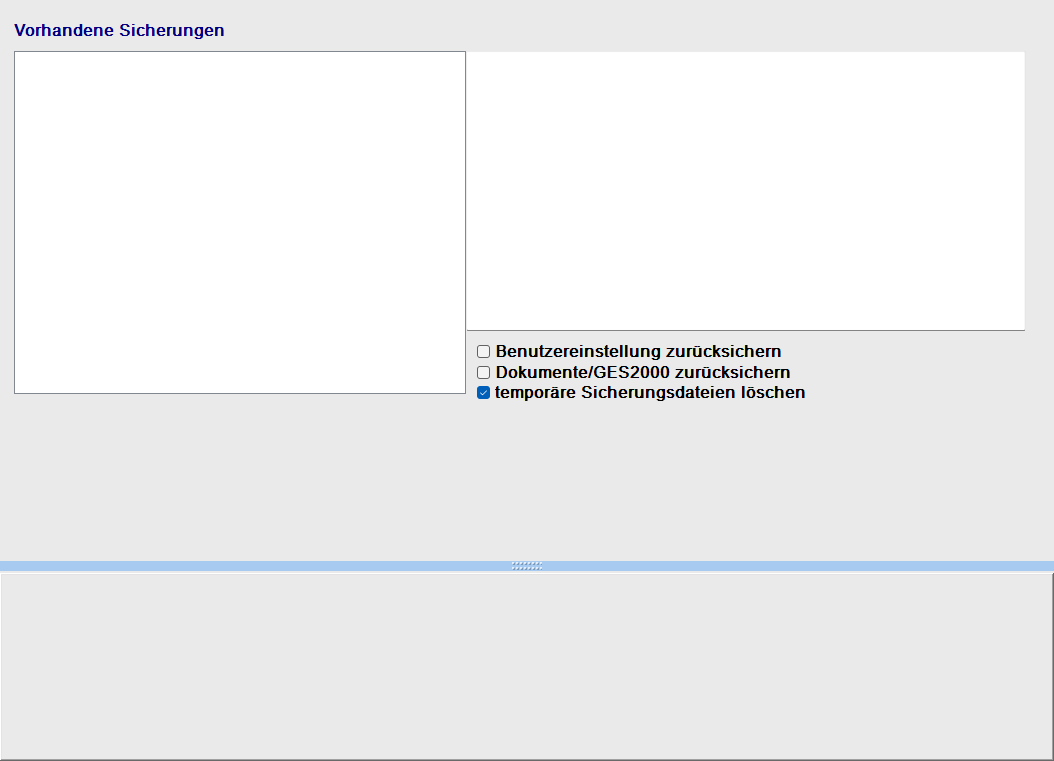Tick the Dokumente/GES2000 zurücksichern checkbox

click(483, 372)
